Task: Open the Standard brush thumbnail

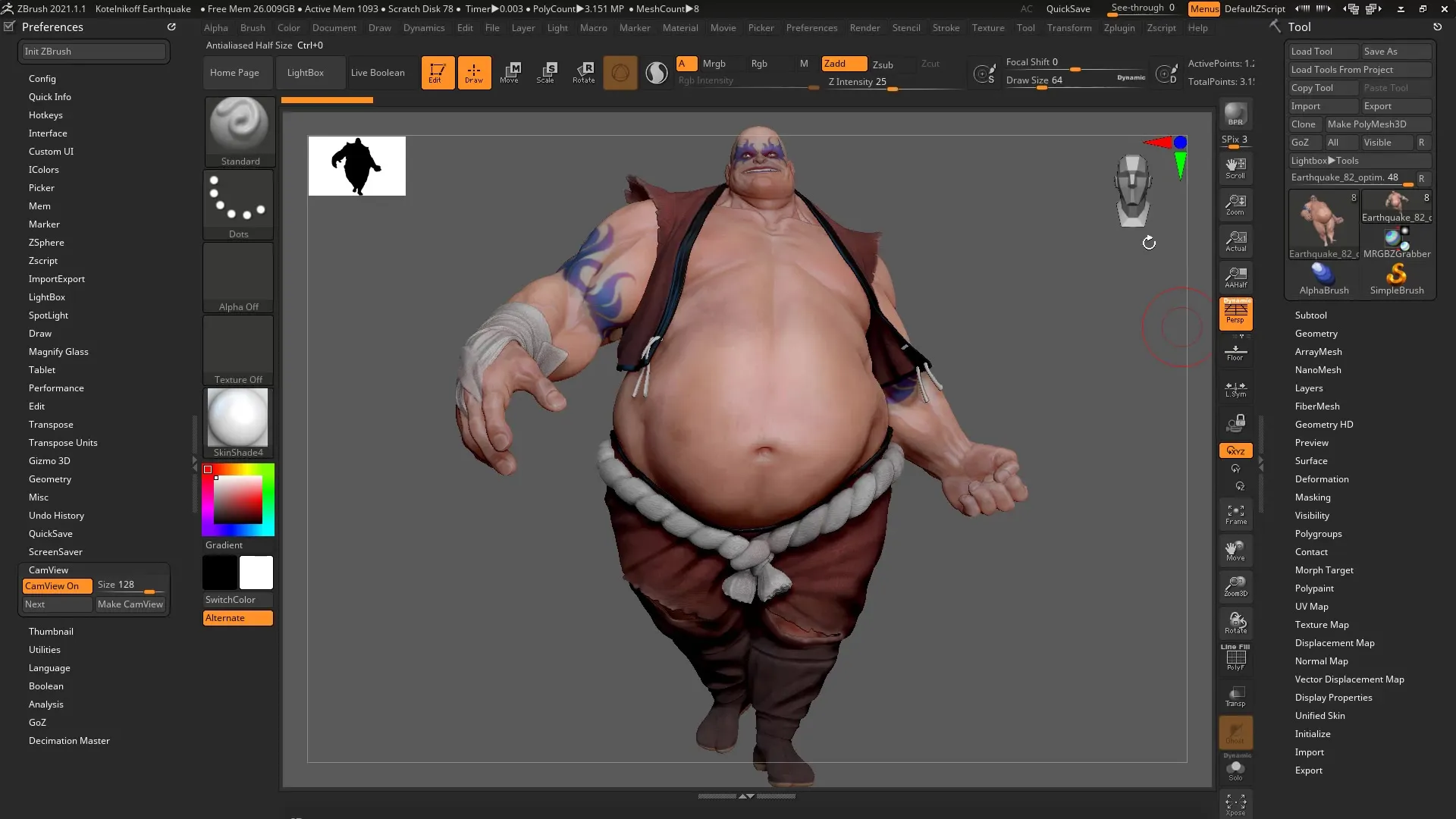Action: click(x=239, y=131)
